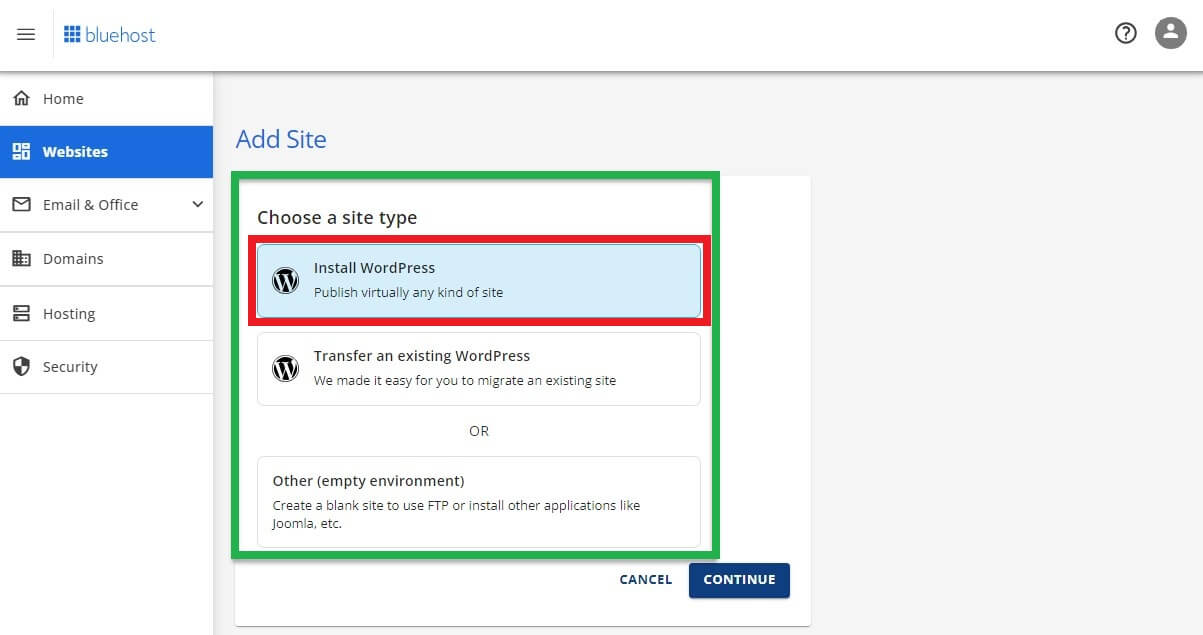The height and width of the screenshot is (635, 1203).
Task: Expand Email & Office chevron
Action: (197, 204)
